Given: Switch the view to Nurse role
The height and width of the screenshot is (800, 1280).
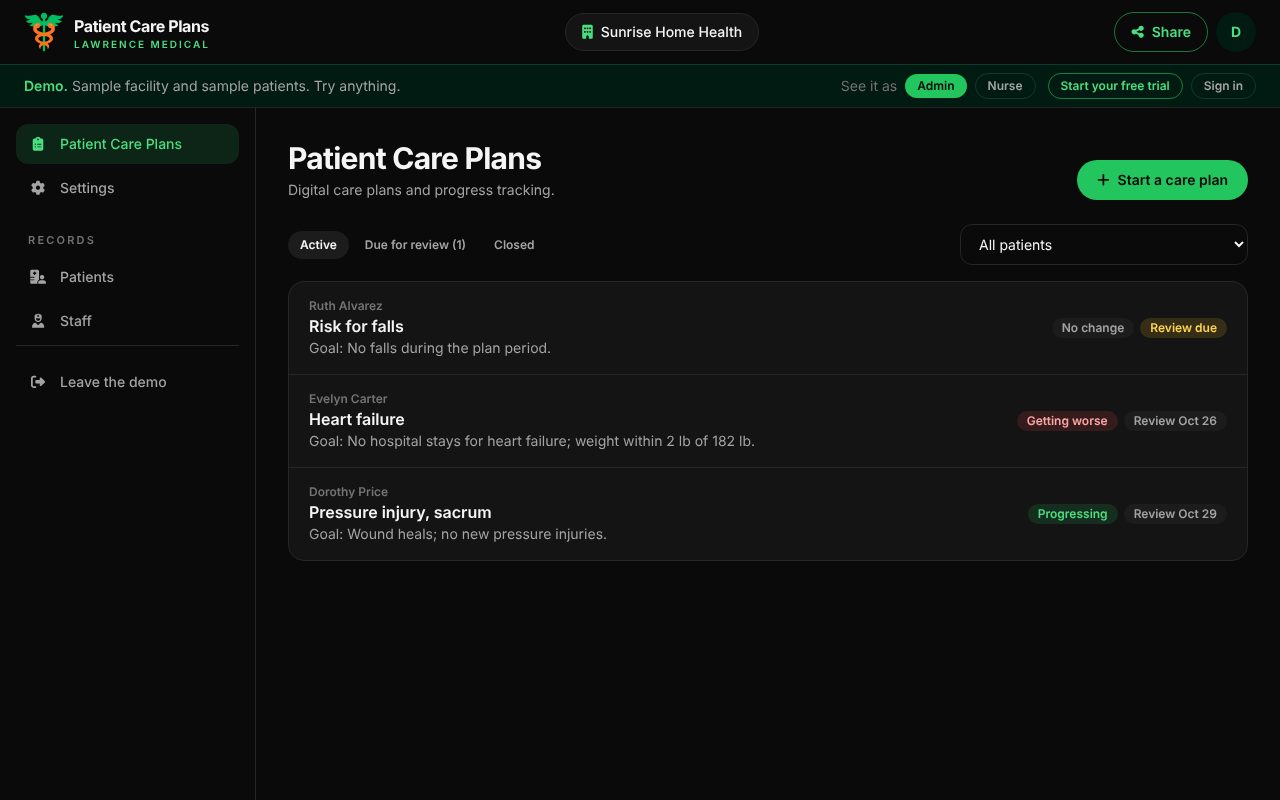Looking at the screenshot, I should [1005, 86].
